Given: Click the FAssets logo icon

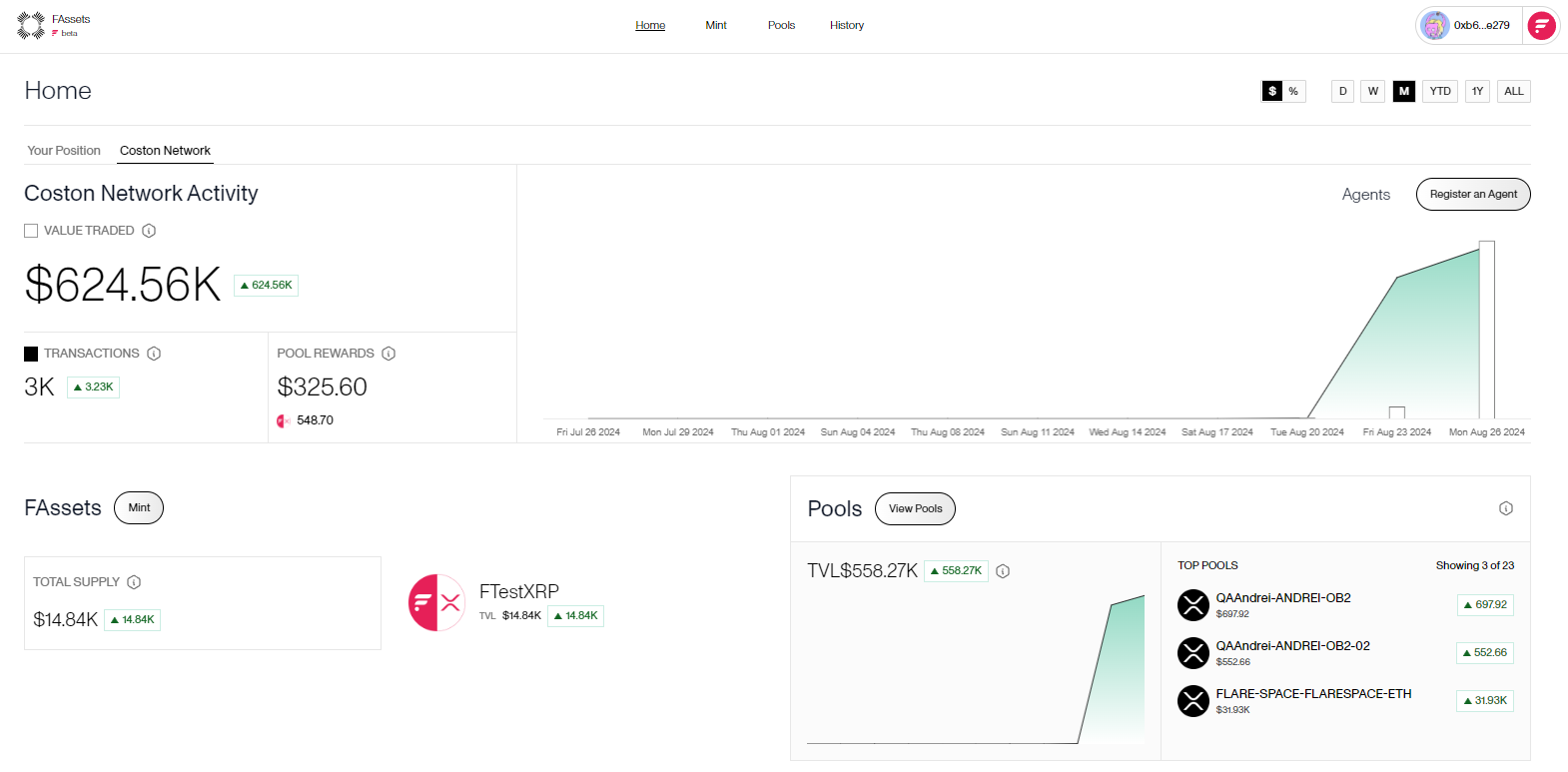Looking at the screenshot, I should (31, 25).
